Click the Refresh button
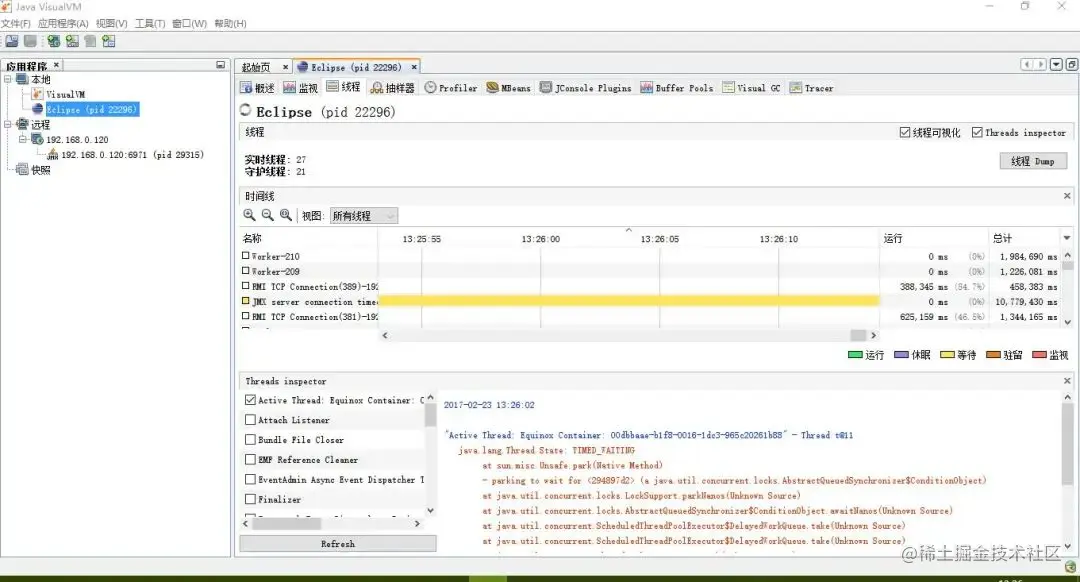This screenshot has height=582, width=1080. click(x=338, y=543)
